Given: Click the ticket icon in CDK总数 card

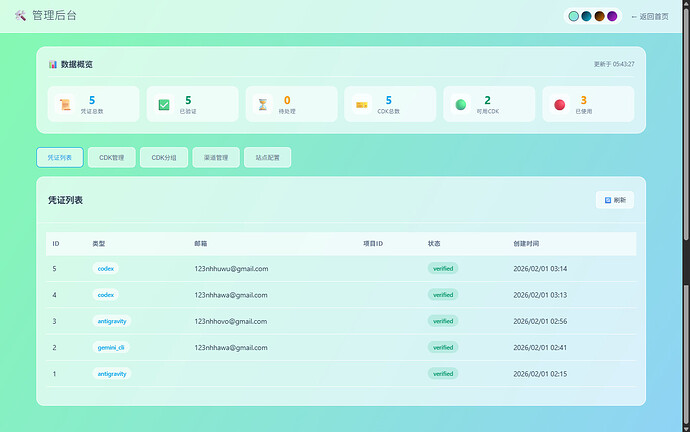Looking at the screenshot, I should 362,105.
